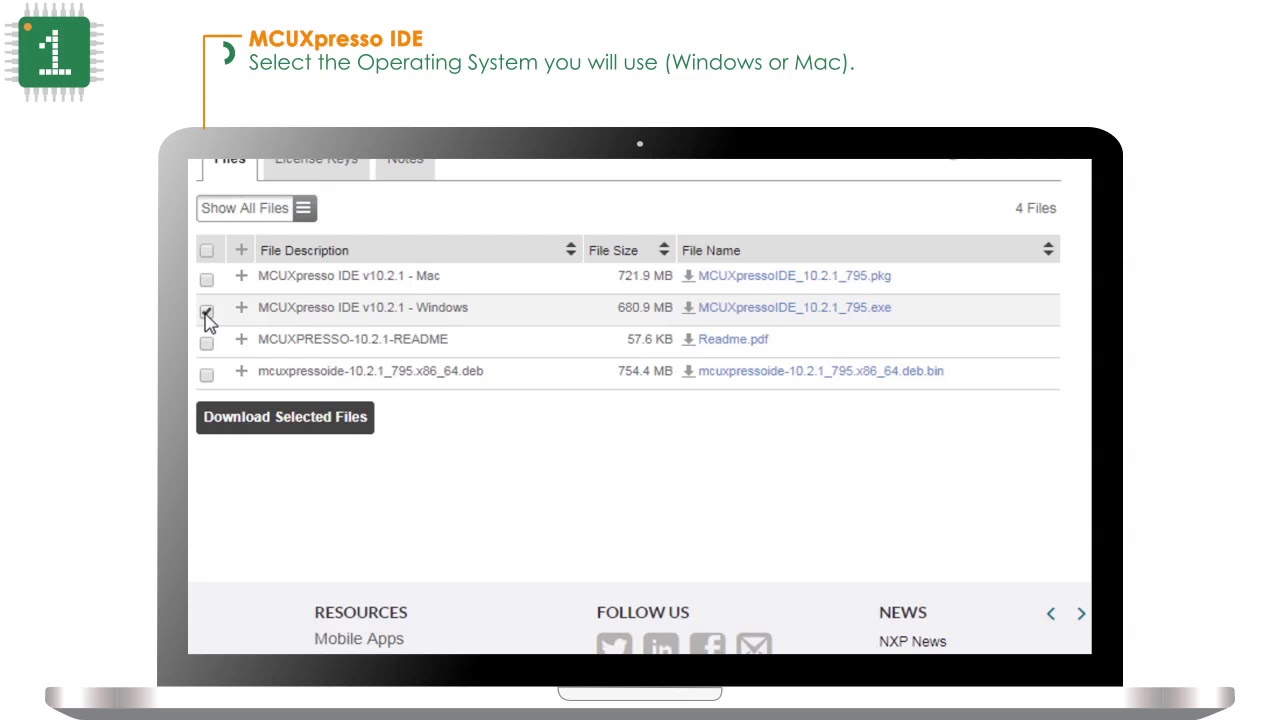1280x720 pixels.
Task: Click 'MCUXpresso IDE v10.2.1 - Windows' description
Action: (363, 308)
